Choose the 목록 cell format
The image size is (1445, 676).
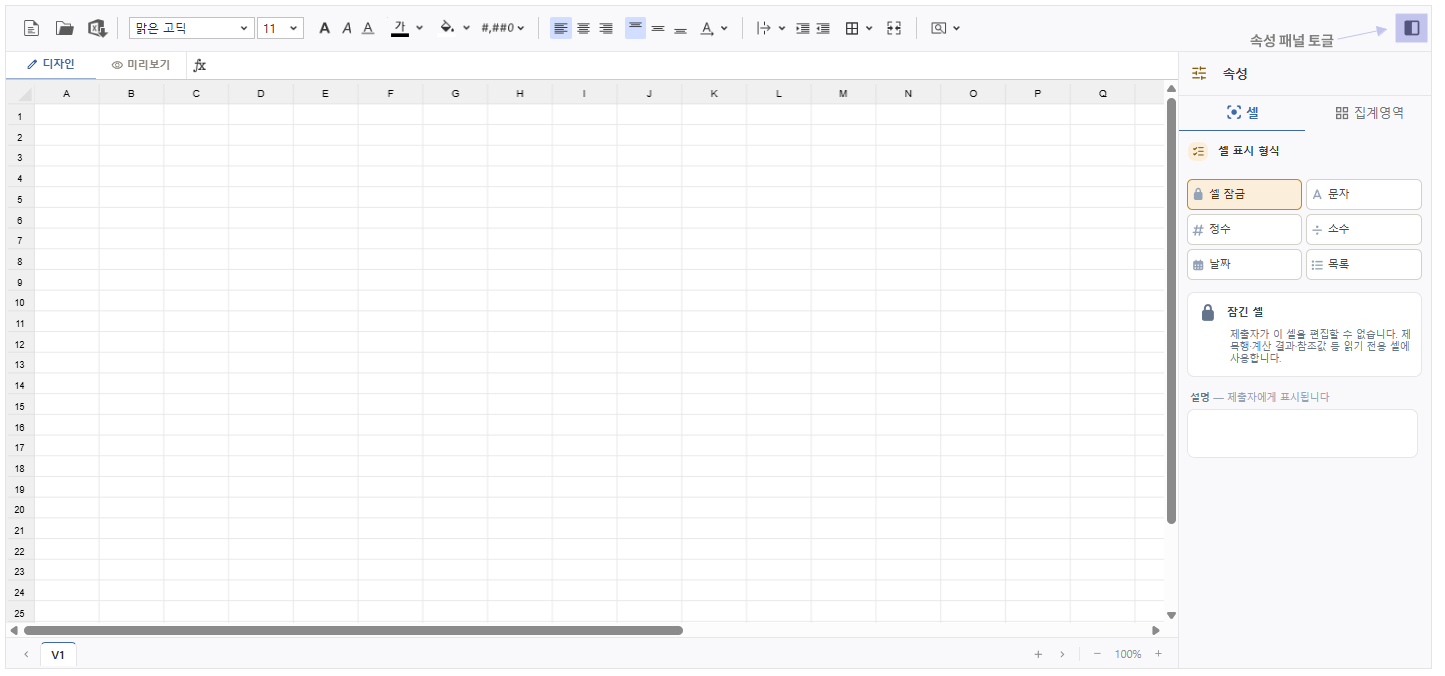(1363, 264)
